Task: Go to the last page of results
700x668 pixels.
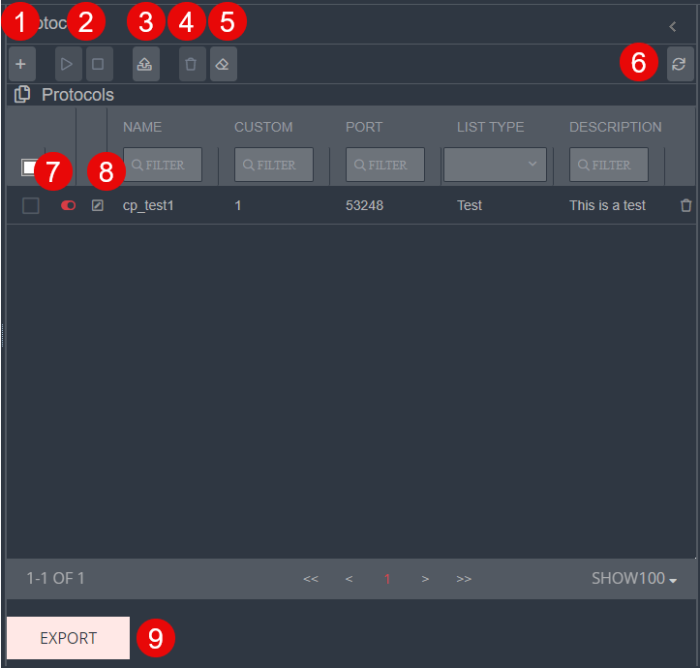Action: (x=463, y=579)
